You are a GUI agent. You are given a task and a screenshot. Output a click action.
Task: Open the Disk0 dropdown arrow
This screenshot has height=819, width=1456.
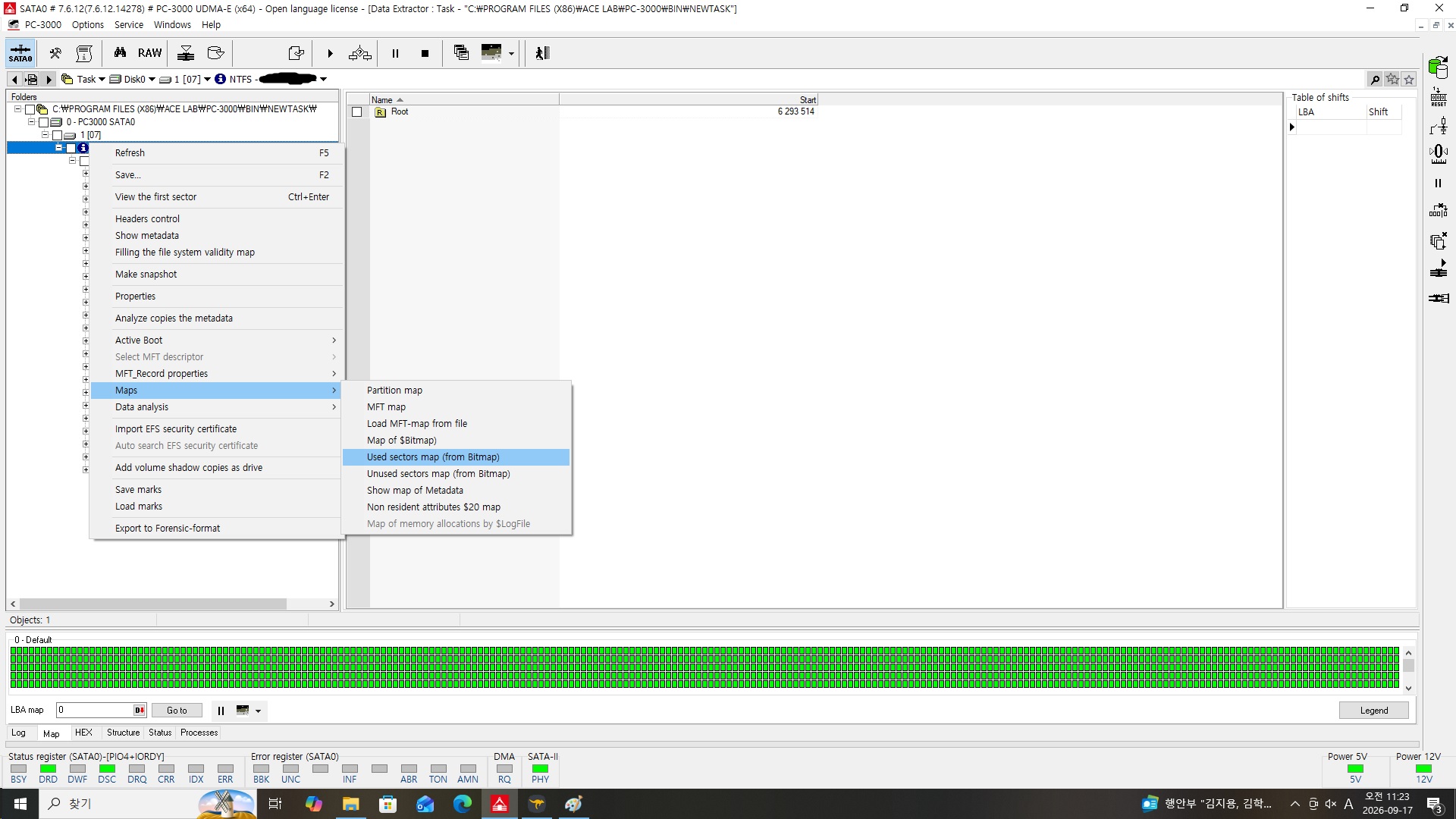pyautogui.click(x=152, y=79)
